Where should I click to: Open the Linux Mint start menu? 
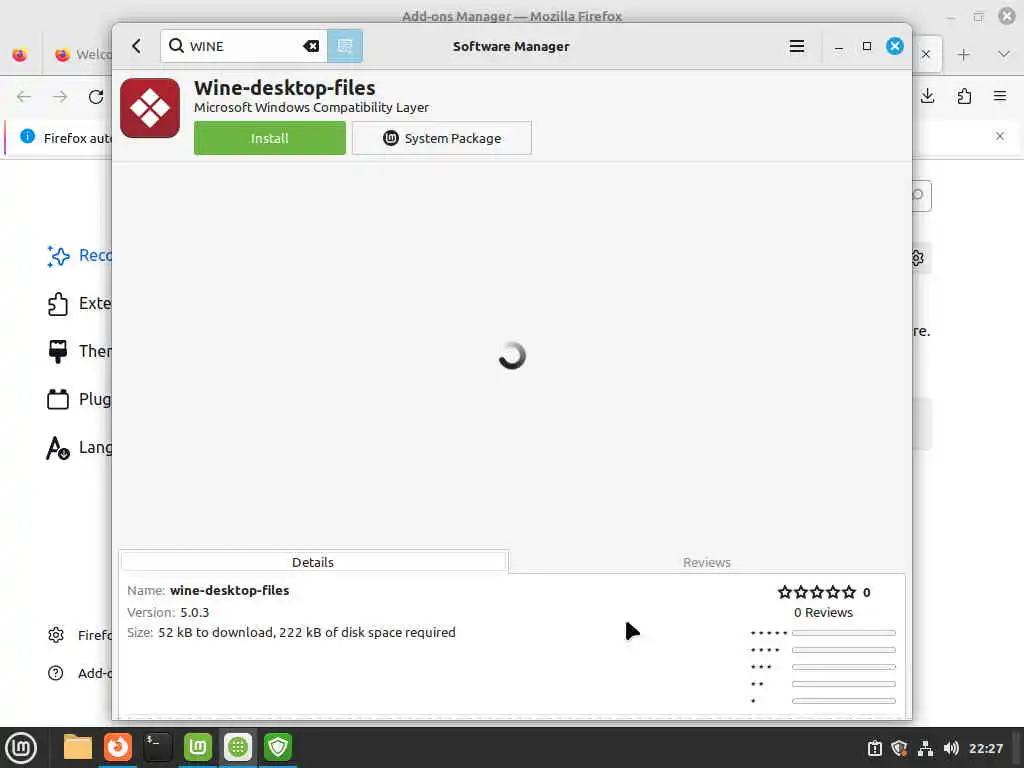(21, 748)
